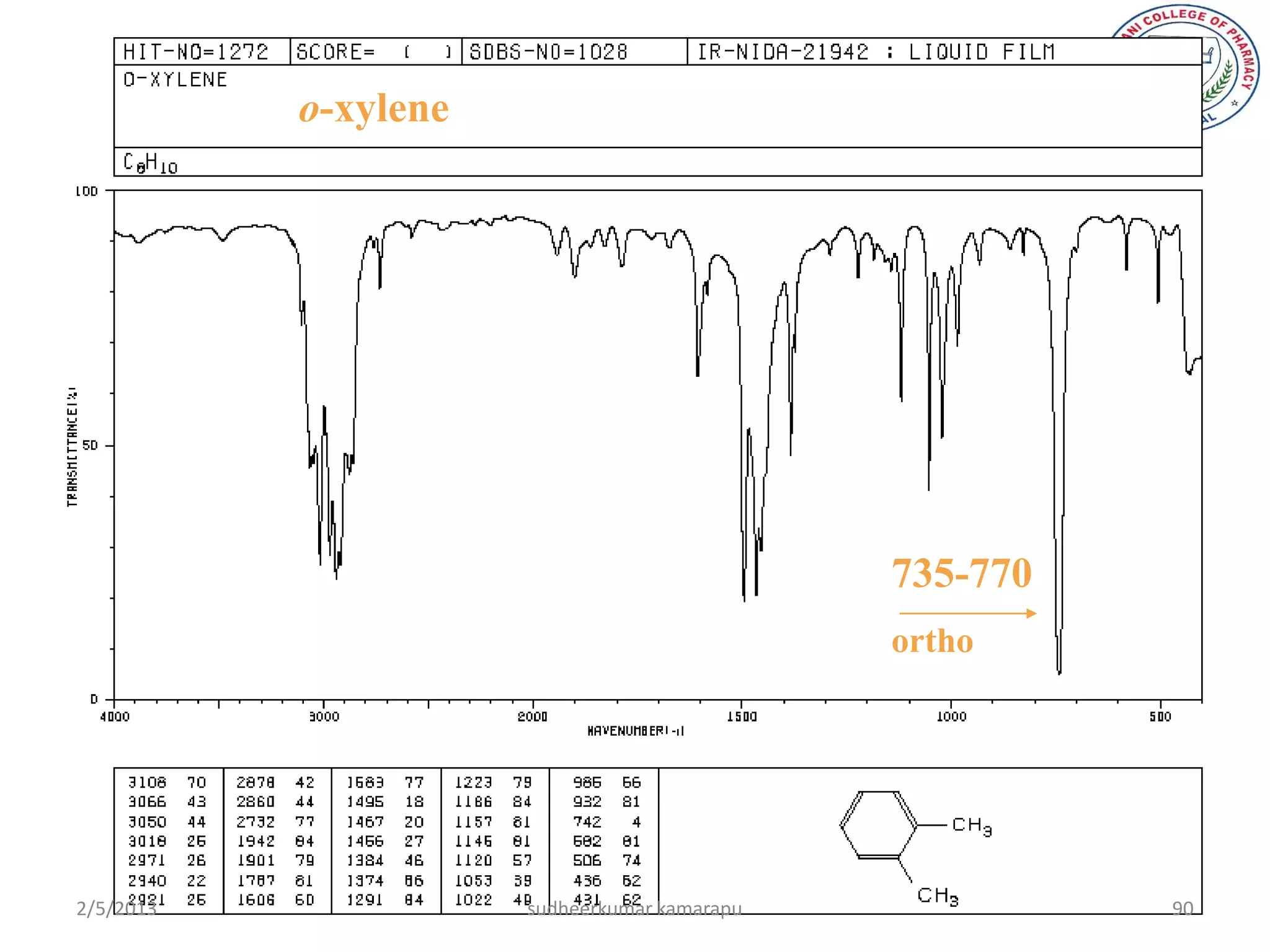This screenshot has height=952, width=1270.
Task: Click the TRANSMITTANCE axis label
Action: pyautogui.click(x=73, y=447)
